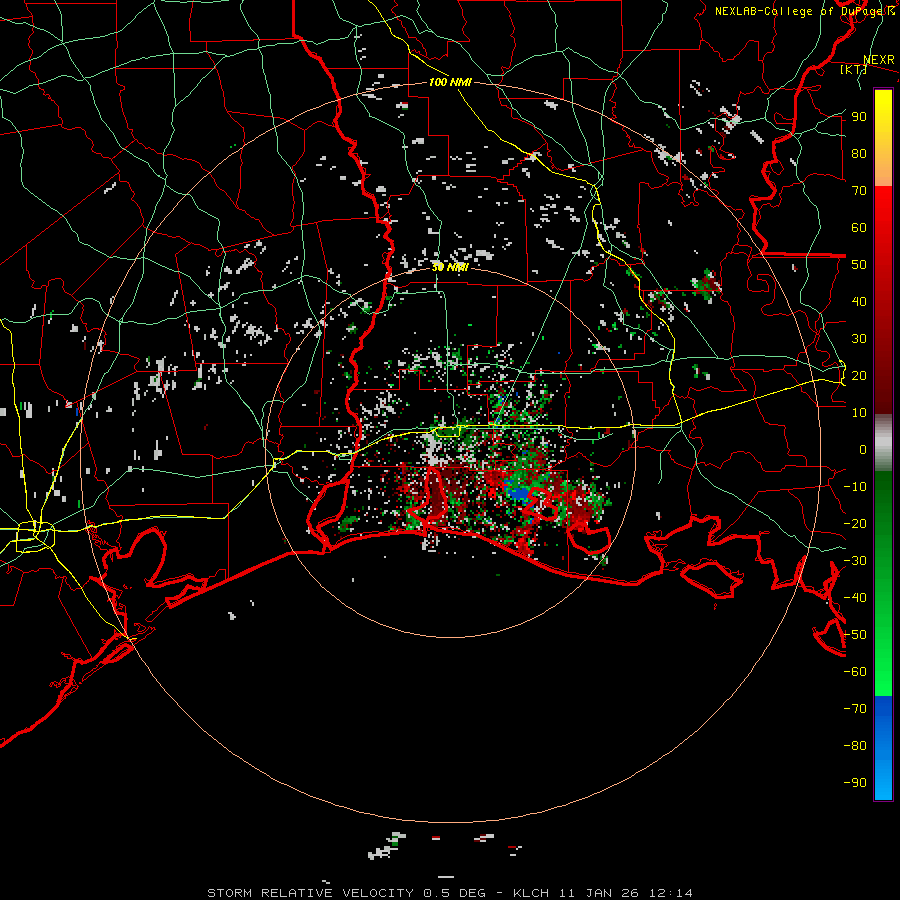Click the blue inbound velocity patch on radar
900x900 pixels.
(x=518, y=492)
